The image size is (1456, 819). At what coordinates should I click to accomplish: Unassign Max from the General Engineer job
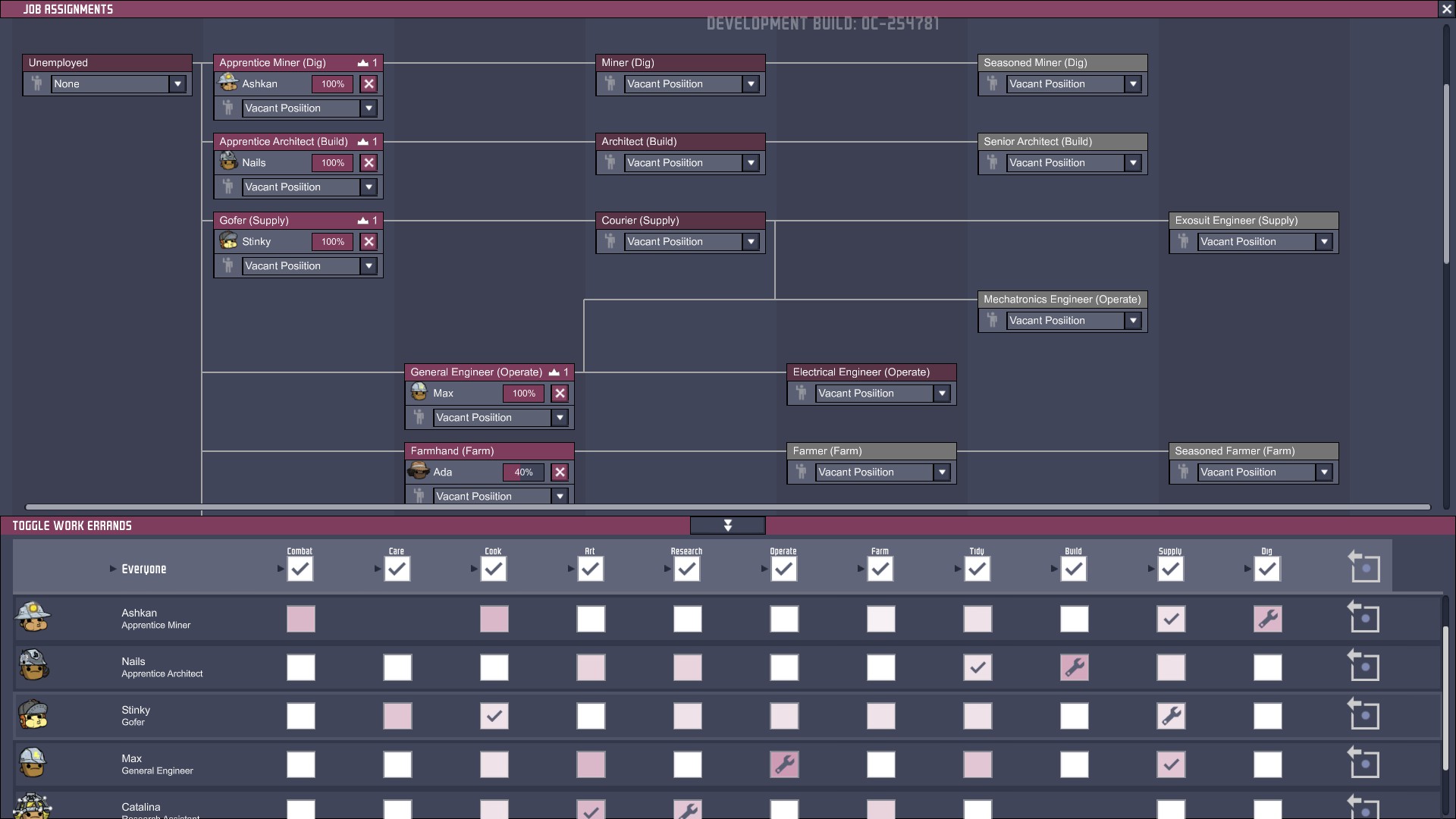(x=560, y=394)
